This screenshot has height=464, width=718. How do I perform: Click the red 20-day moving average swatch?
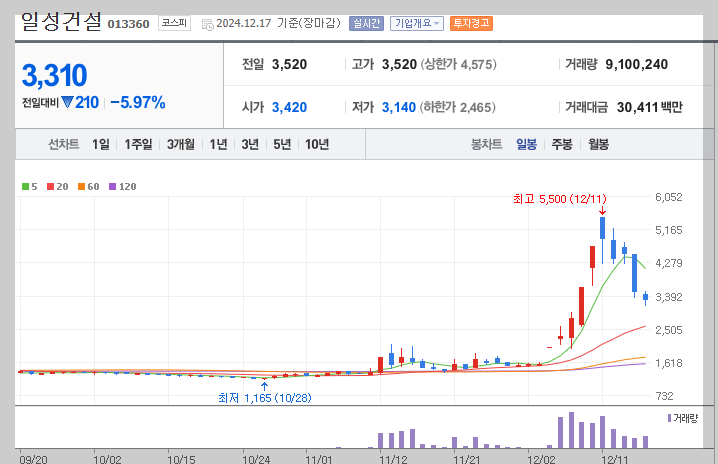point(50,186)
